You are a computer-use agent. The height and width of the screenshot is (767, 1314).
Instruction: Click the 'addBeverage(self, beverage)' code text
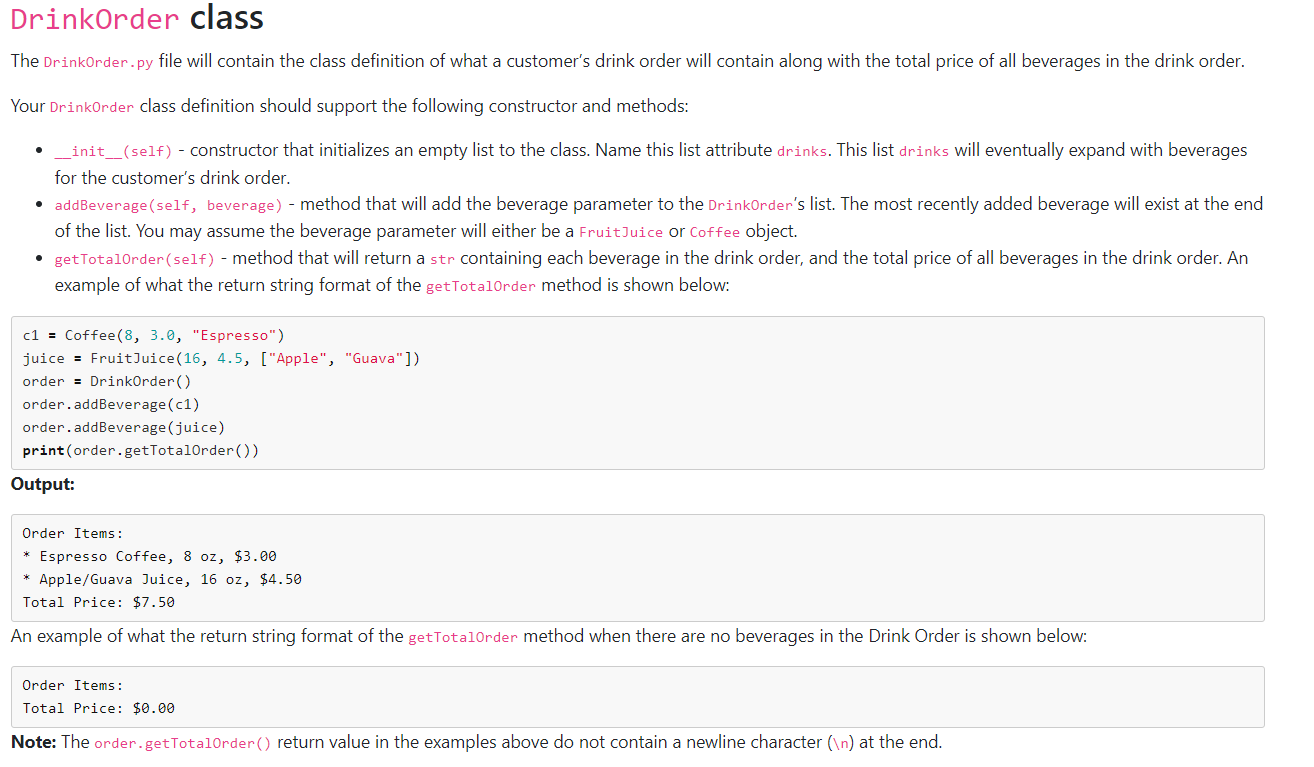click(x=168, y=205)
